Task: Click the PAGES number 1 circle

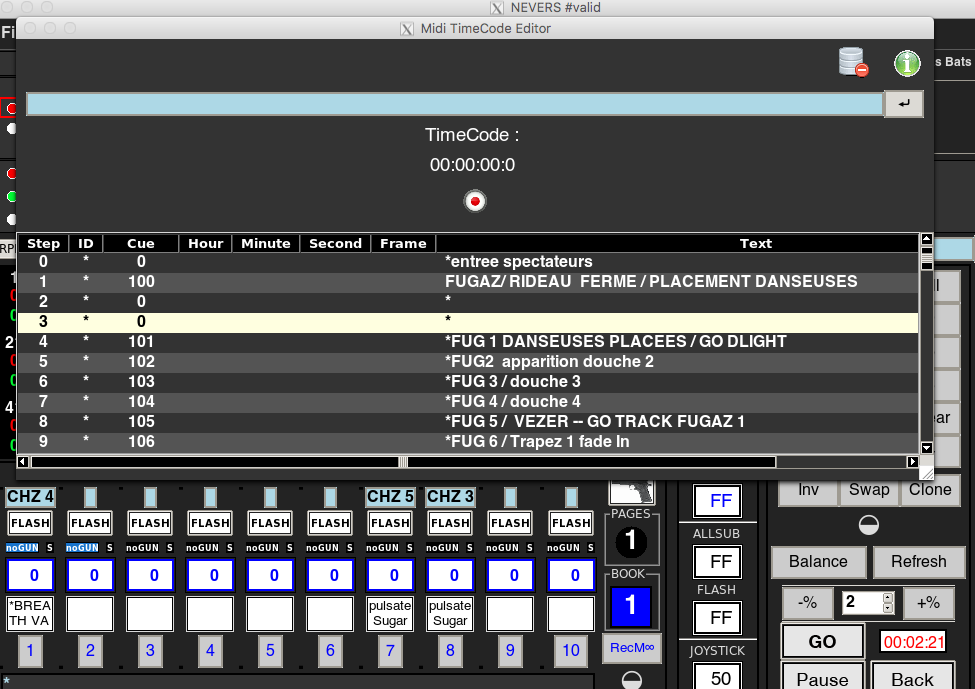Action: click(x=631, y=543)
